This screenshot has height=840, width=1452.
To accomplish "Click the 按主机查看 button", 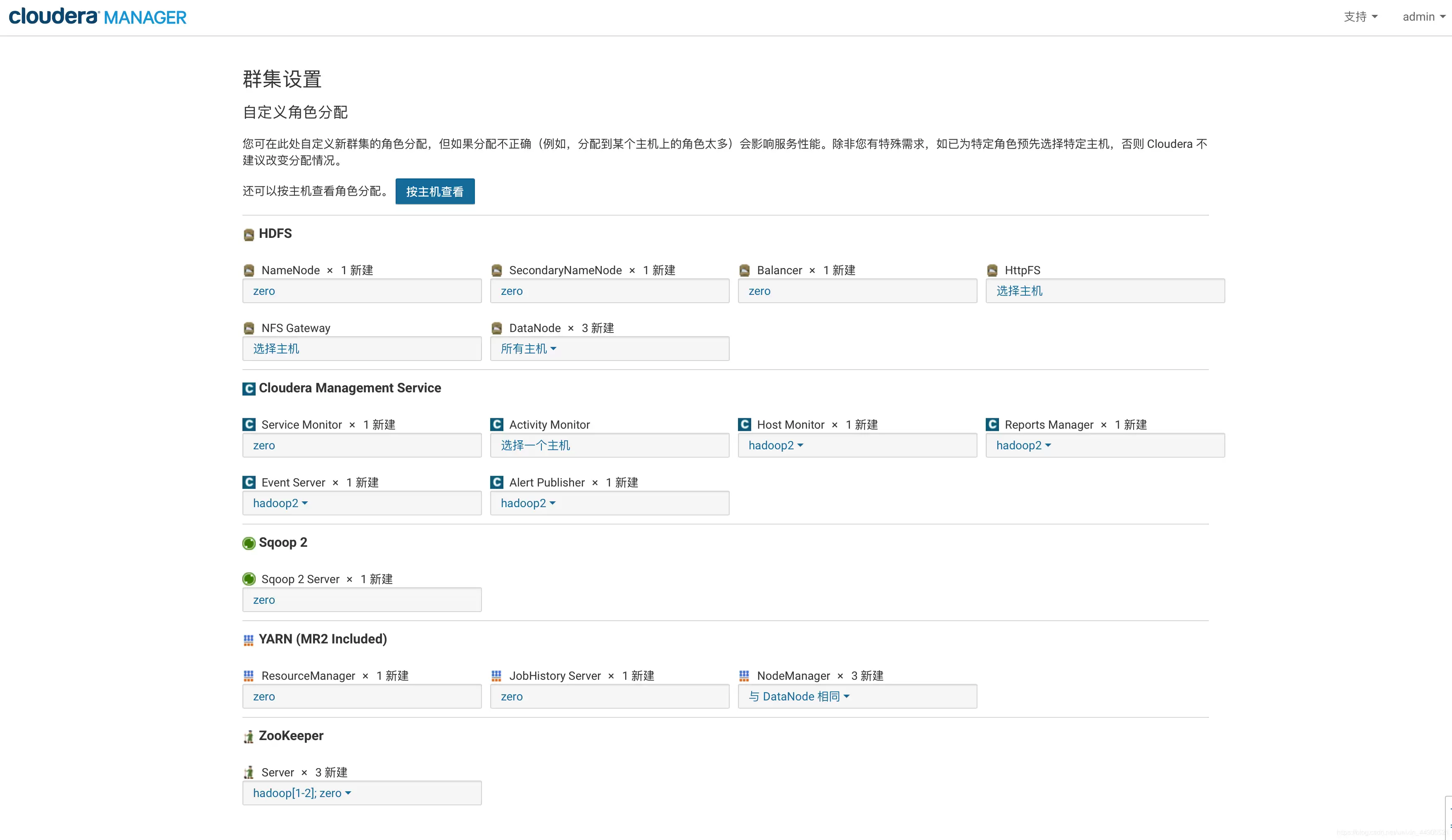I will point(435,191).
